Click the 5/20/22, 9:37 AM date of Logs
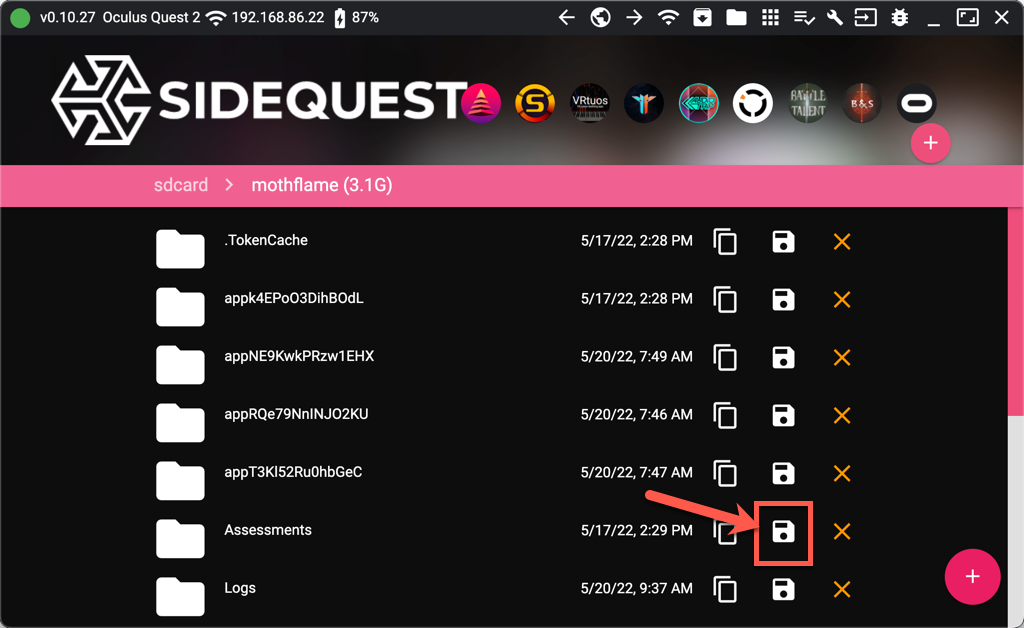The height and width of the screenshot is (628, 1024). click(x=636, y=589)
